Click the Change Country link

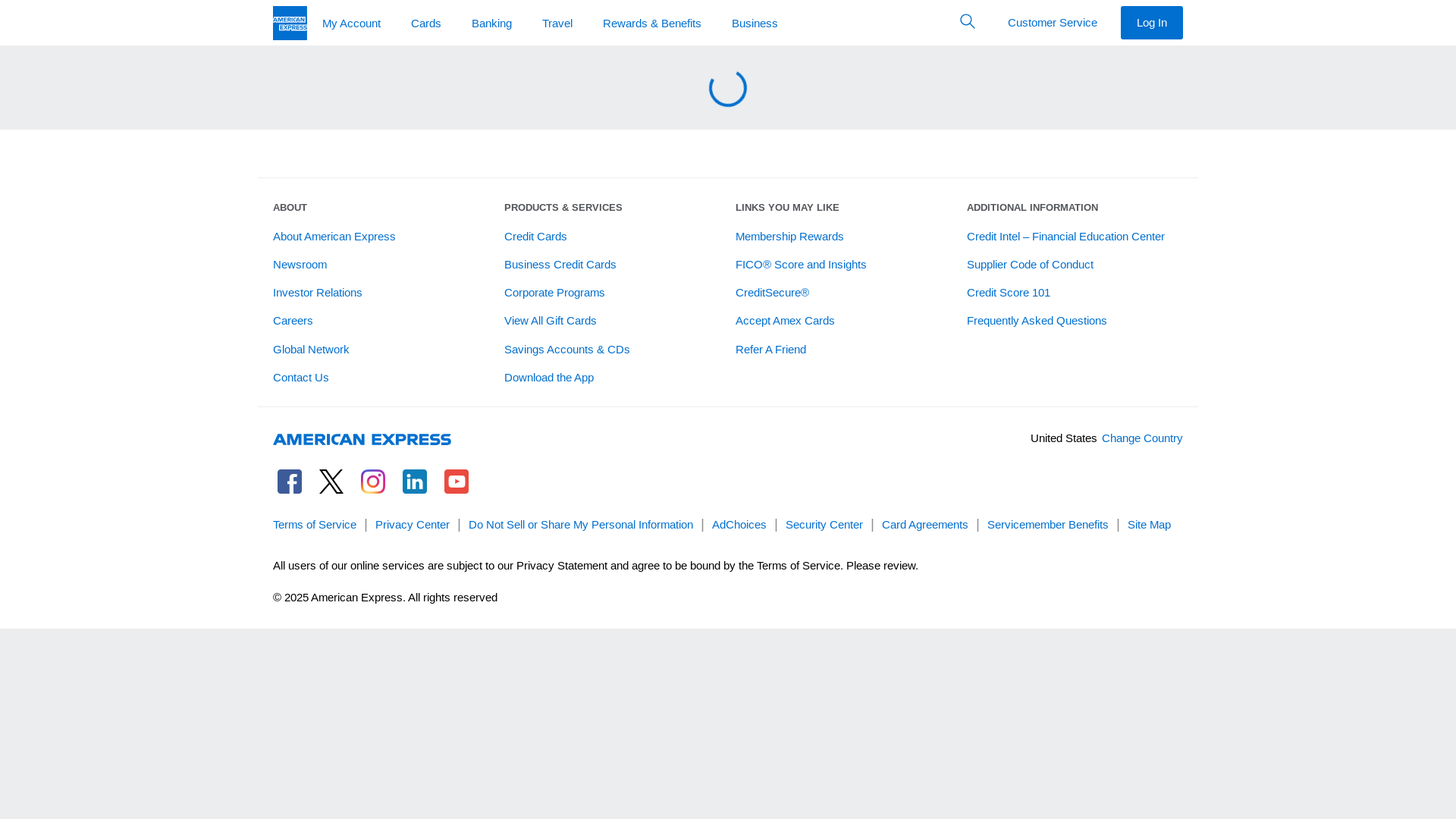coord(1142,438)
